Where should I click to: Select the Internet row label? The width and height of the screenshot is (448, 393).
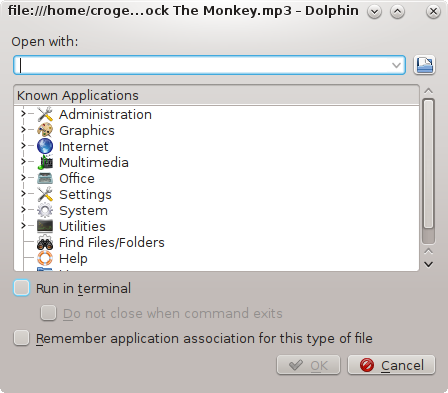[84, 146]
